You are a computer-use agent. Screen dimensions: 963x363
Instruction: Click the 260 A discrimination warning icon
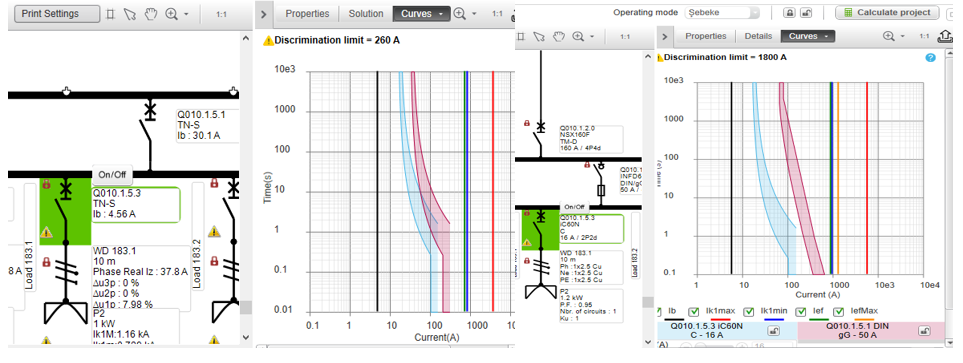pos(268,41)
